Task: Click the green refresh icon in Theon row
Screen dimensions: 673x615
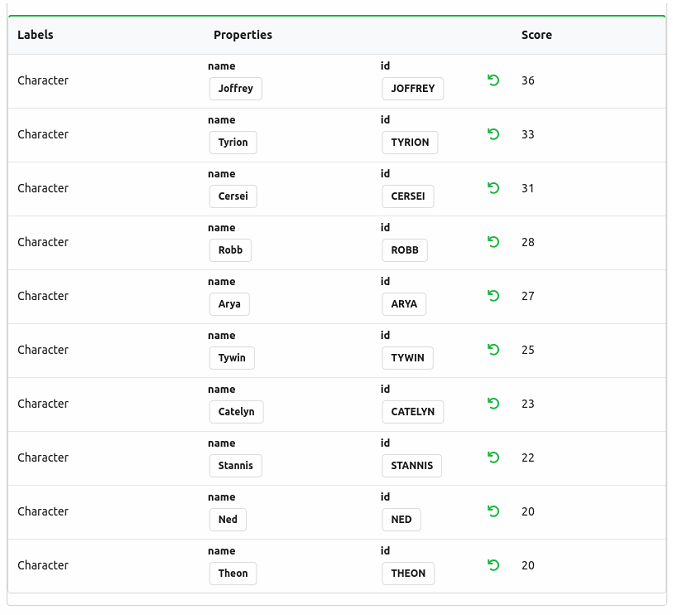Action: pyautogui.click(x=493, y=565)
